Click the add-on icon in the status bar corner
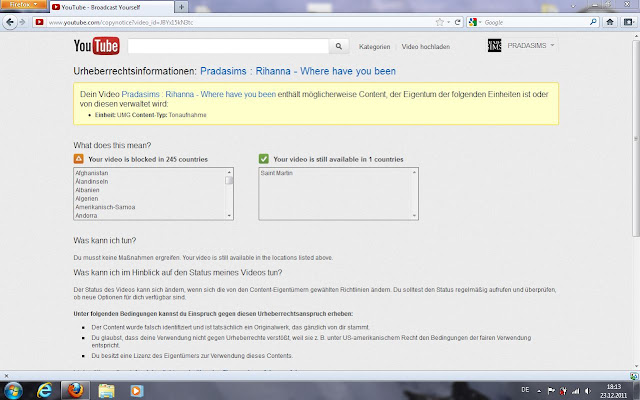 pyautogui.click(x=634, y=376)
